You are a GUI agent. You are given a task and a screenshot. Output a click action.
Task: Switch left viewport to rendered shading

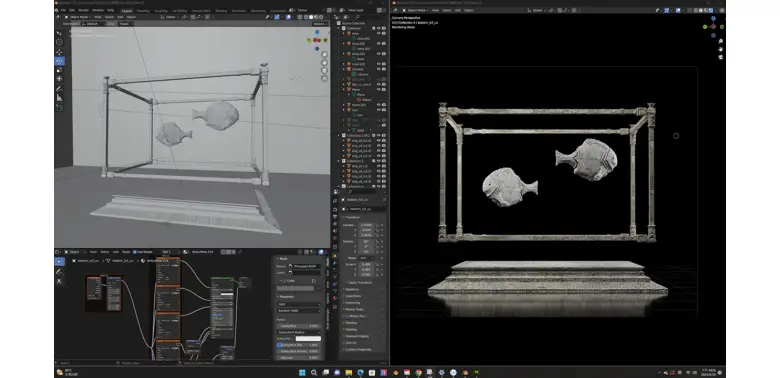point(321,17)
